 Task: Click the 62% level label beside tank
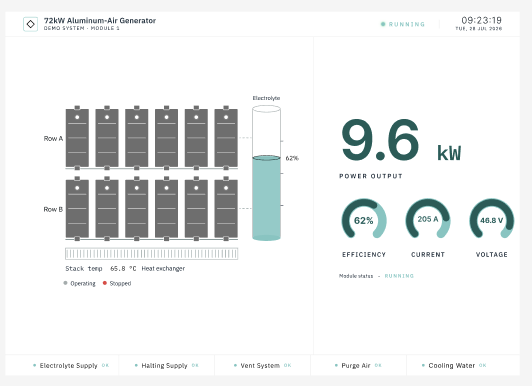click(292, 158)
